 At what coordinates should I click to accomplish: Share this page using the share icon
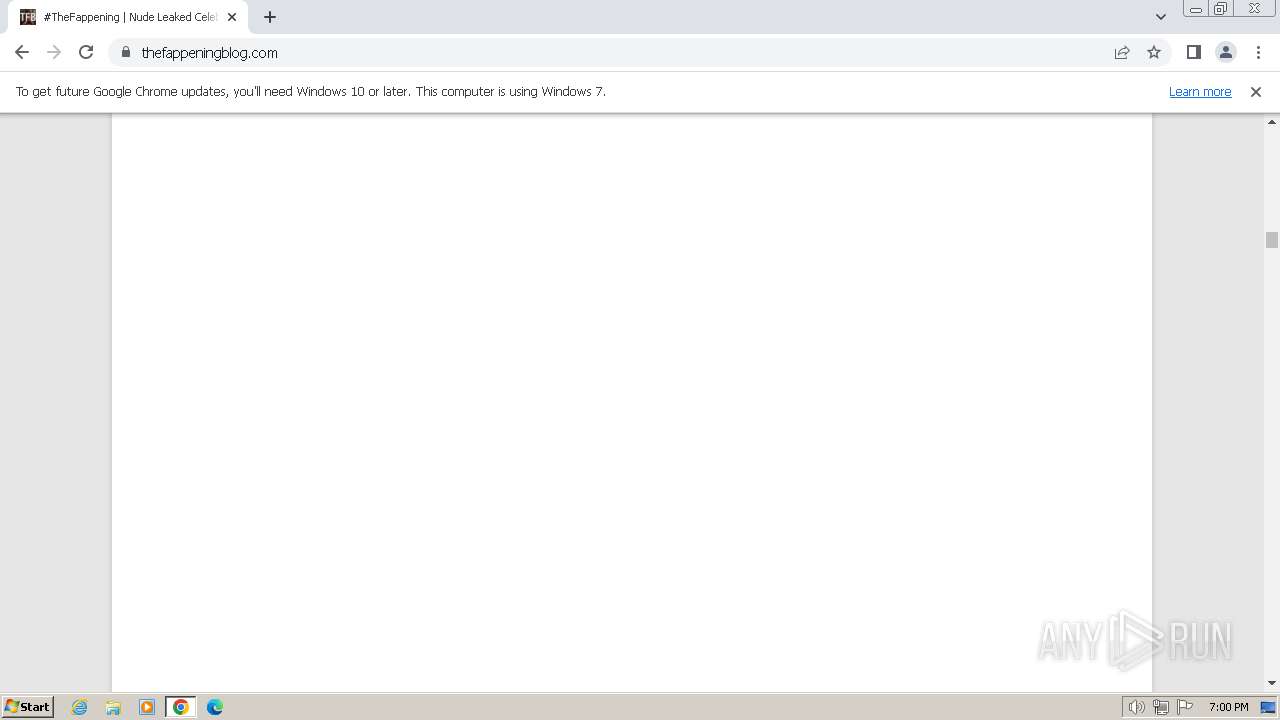(x=1122, y=52)
